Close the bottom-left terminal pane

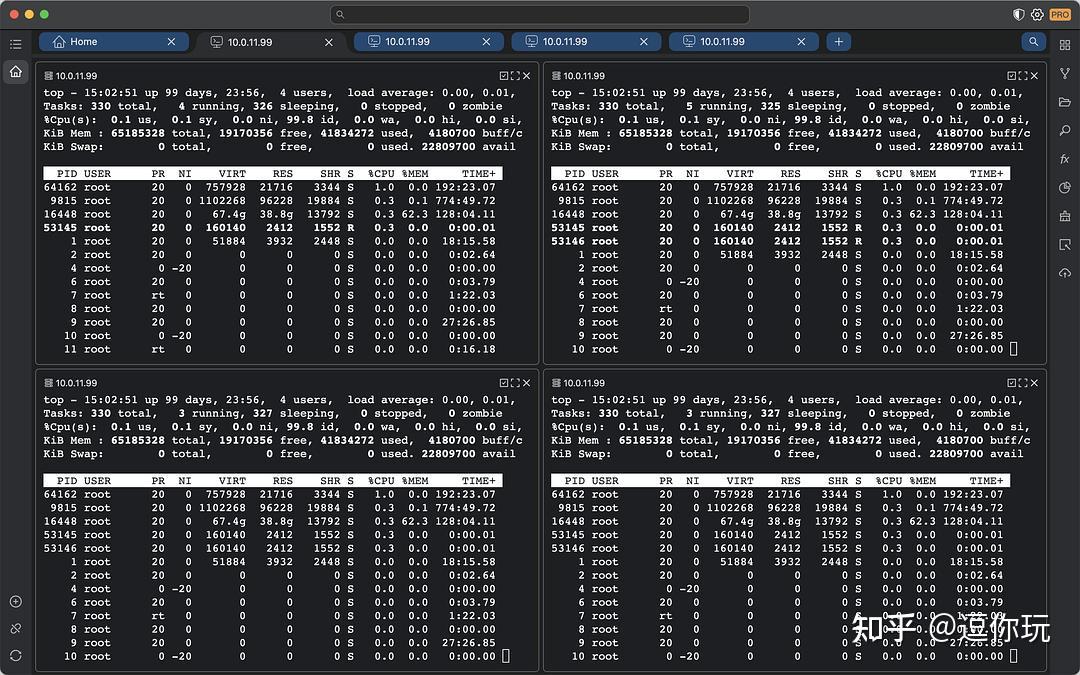pyautogui.click(x=526, y=383)
